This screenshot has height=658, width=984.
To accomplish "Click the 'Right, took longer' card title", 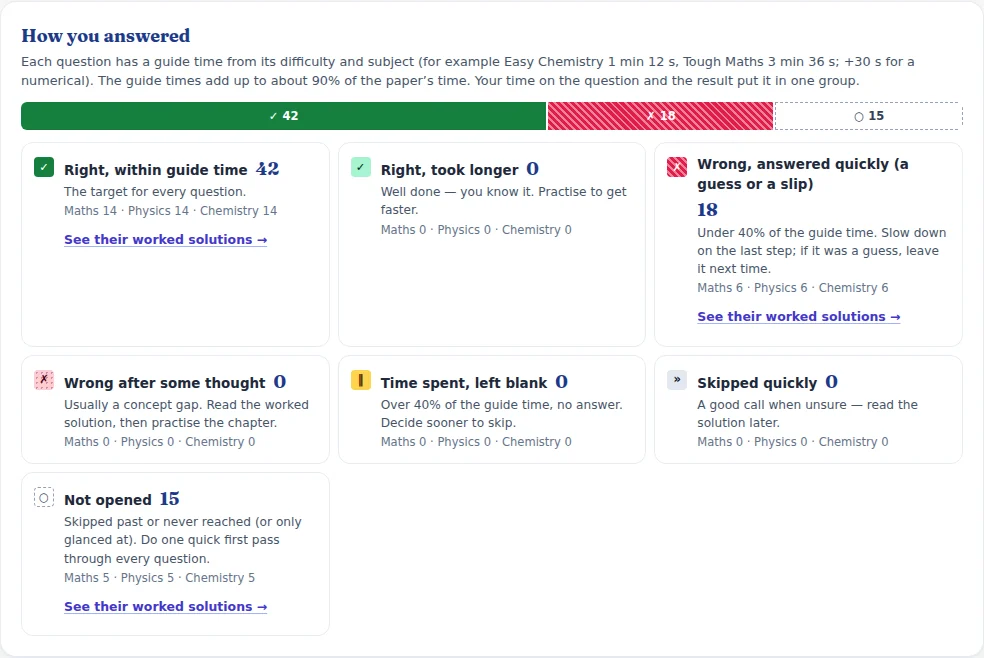I will pos(449,170).
